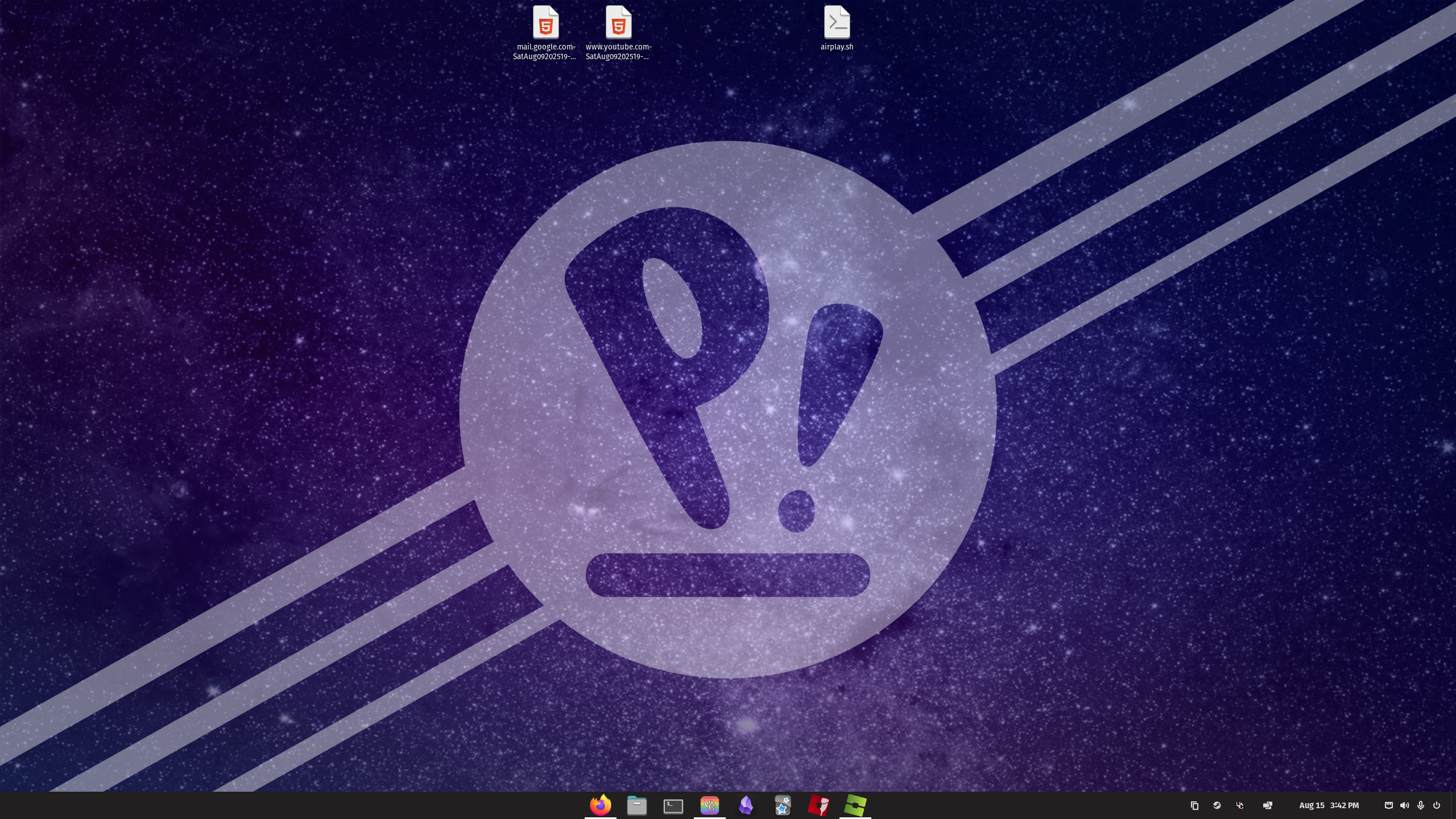
Task: Open the Files manager in dock
Action: click(636, 805)
